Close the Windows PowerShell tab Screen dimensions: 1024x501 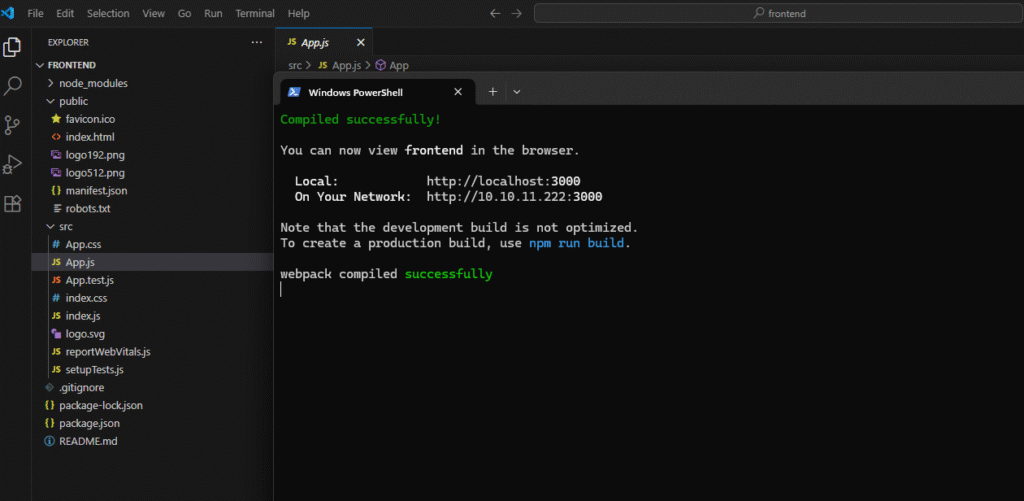pyautogui.click(x=458, y=91)
